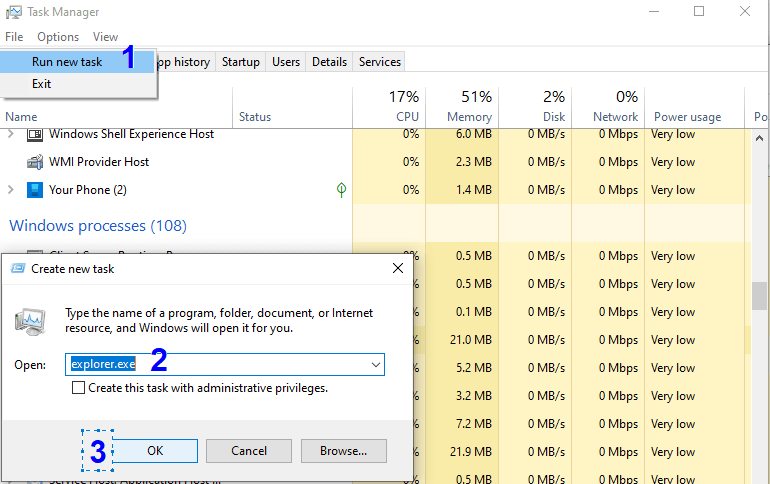Click the 6.0 MB memory value
Image resolution: width=770 pixels, height=484 pixels.
[473, 134]
